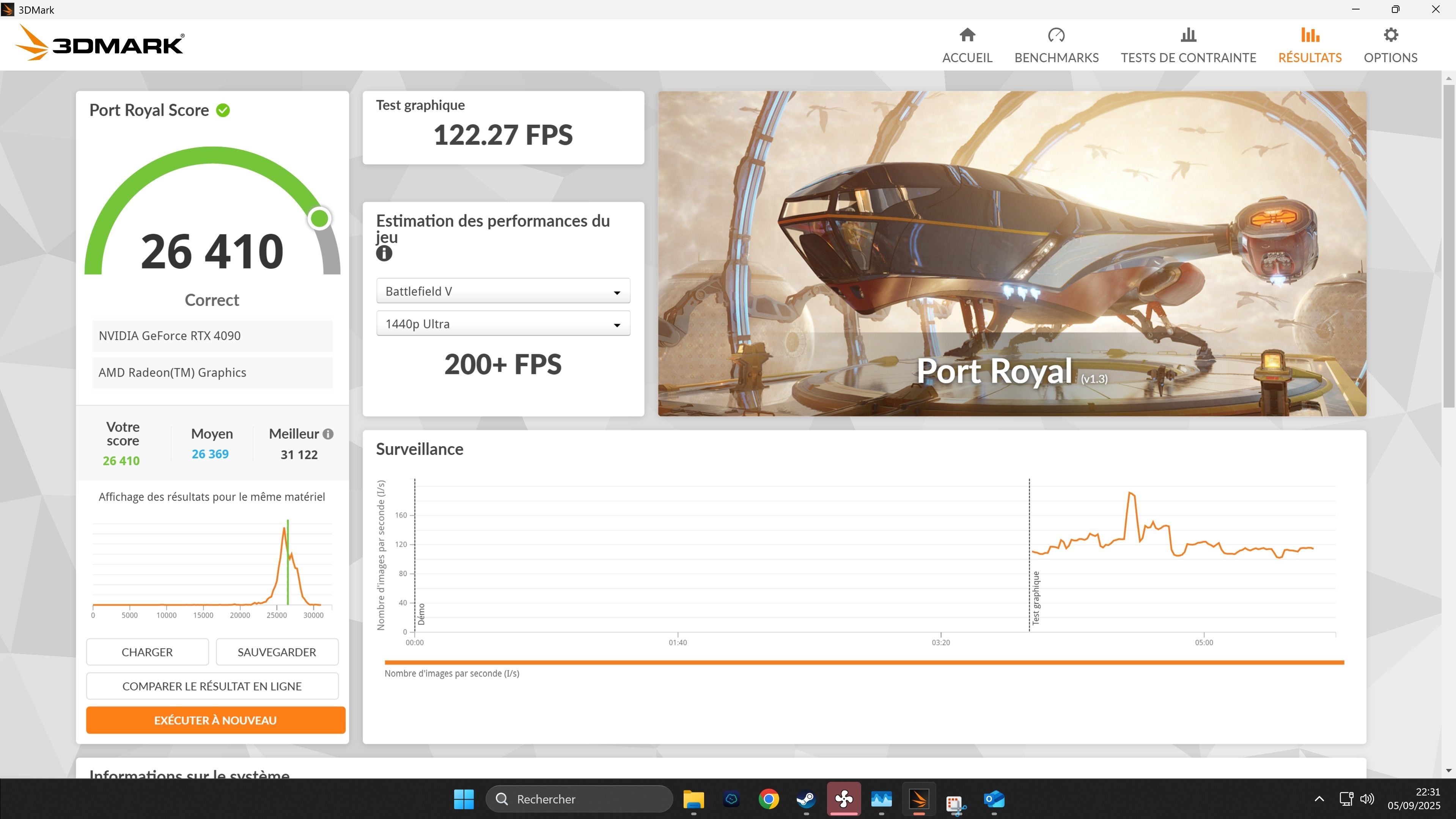Show hidden system tray icons
Image resolution: width=1456 pixels, height=819 pixels.
pos(1319,799)
